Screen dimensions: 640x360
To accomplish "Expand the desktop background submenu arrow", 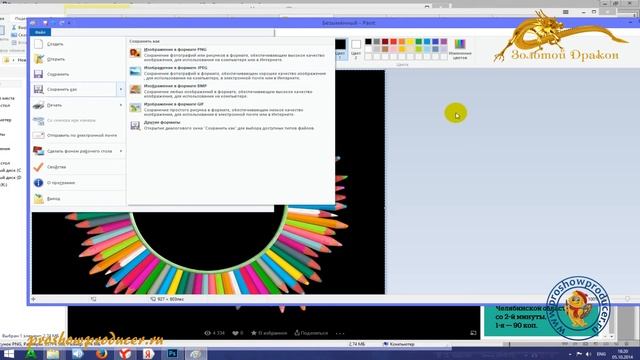I will (x=121, y=151).
